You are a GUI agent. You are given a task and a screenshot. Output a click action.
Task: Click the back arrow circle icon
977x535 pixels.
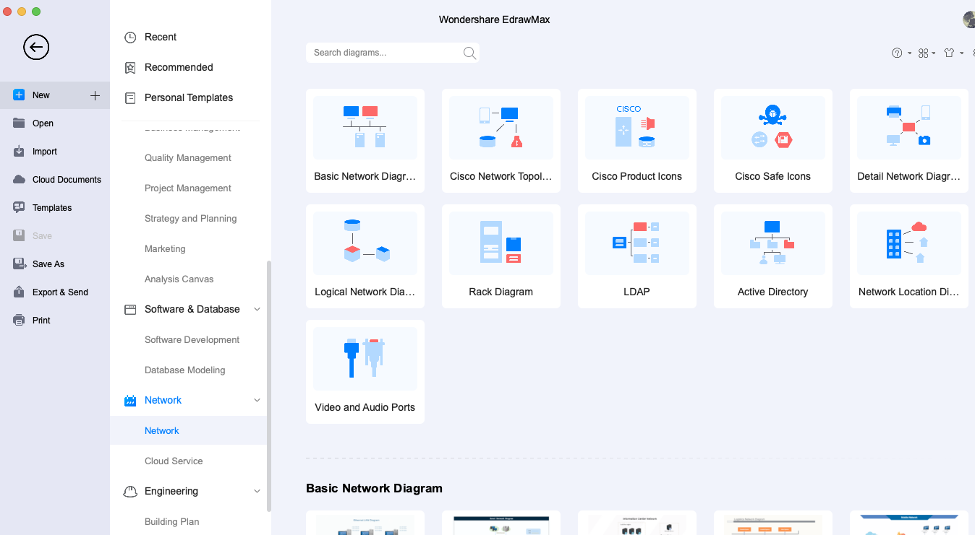point(36,47)
